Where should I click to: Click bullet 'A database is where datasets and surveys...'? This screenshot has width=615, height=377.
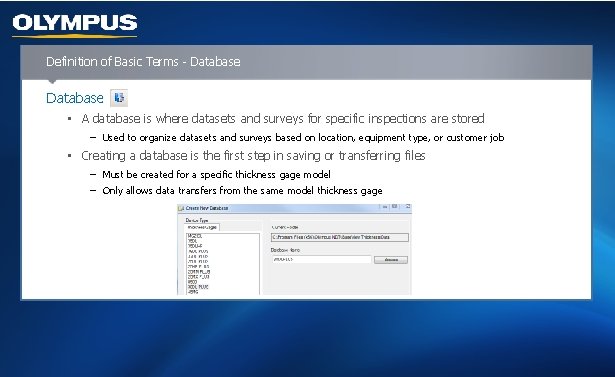click(x=283, y=118)
